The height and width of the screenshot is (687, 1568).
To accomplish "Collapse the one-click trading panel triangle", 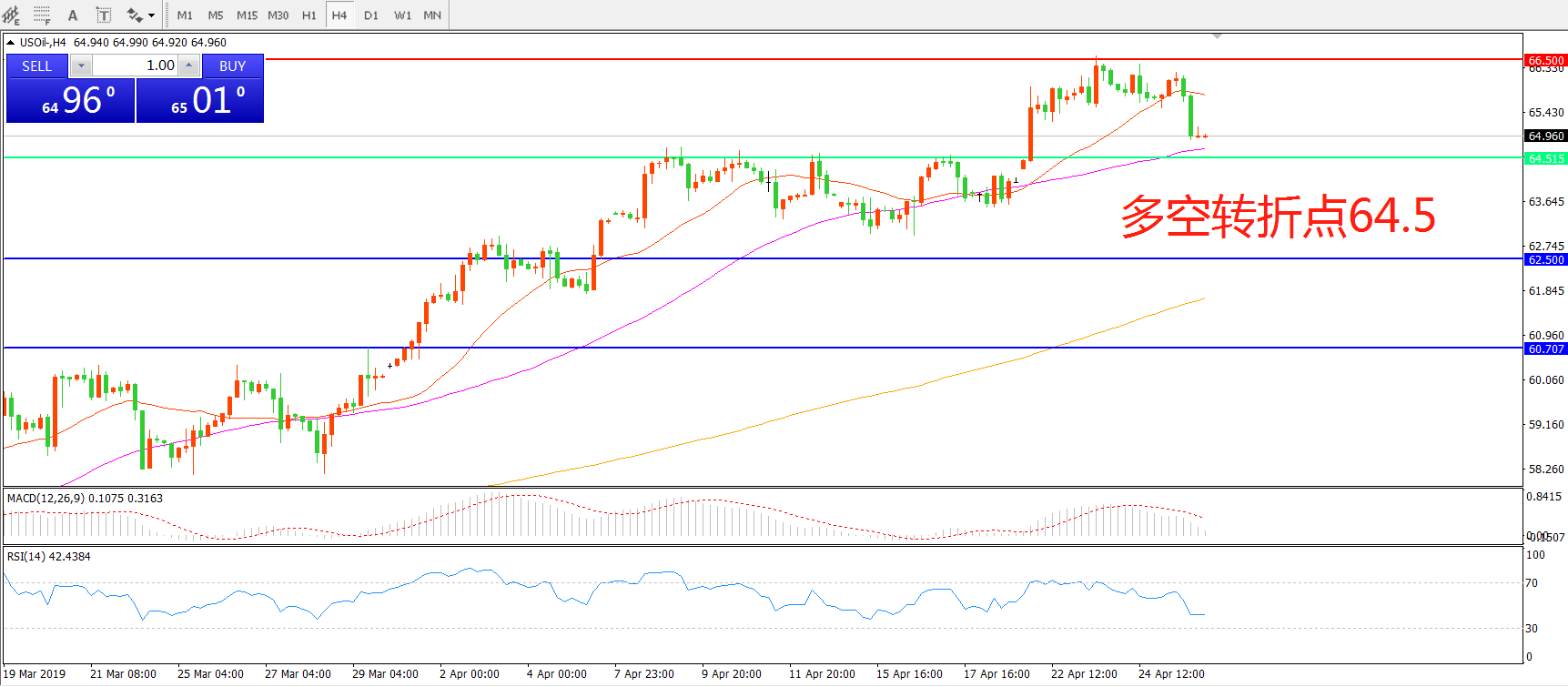I will 10,42.
